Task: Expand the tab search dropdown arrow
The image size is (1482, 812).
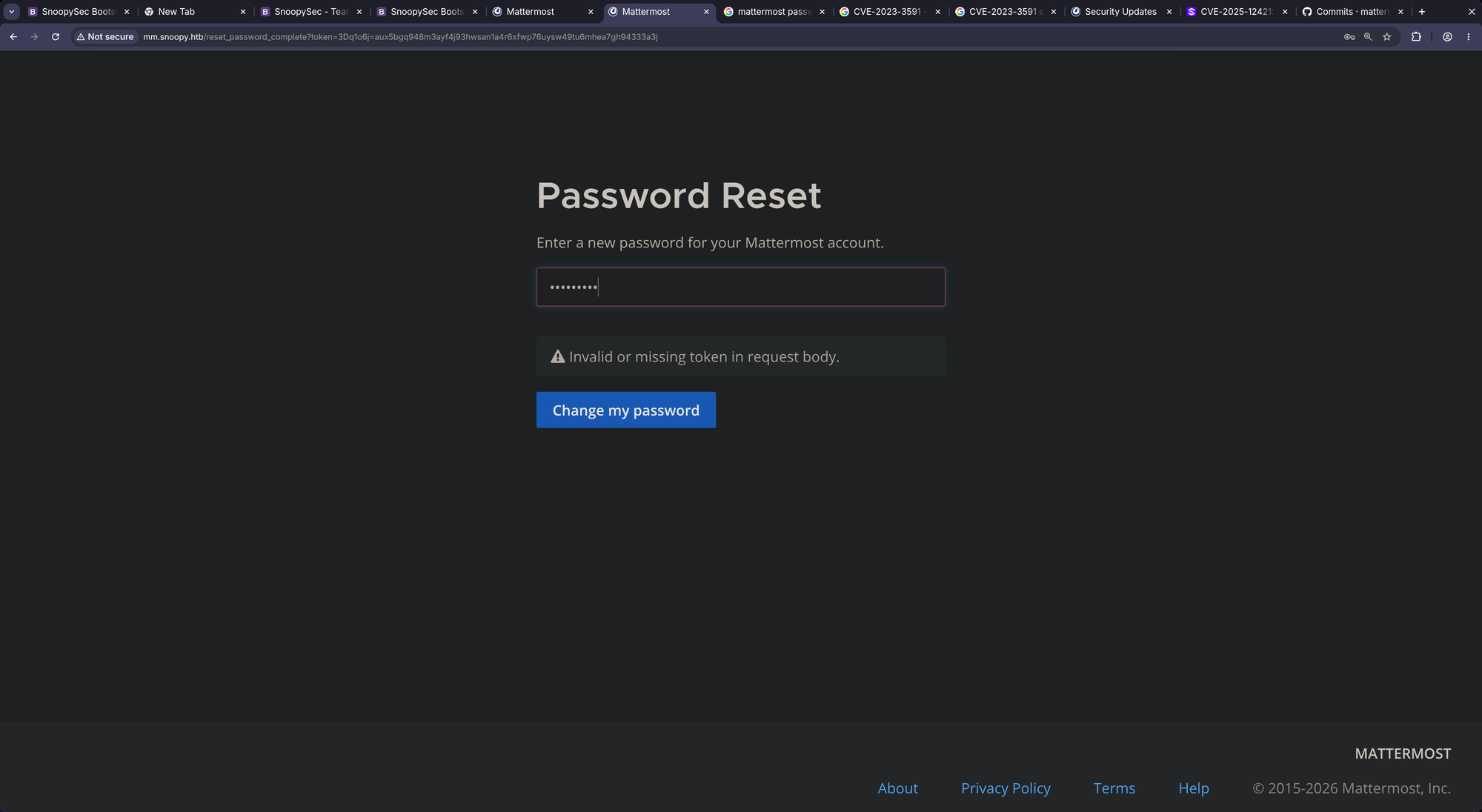Action: pos(12,12)
